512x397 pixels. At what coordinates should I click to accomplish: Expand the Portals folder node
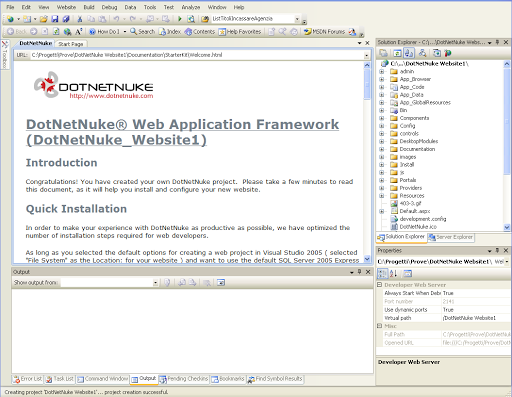coord(382,180)
